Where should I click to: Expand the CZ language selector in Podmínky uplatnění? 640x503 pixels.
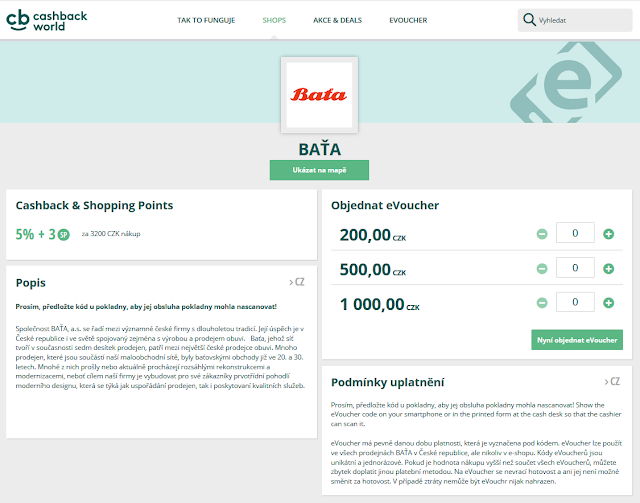pos(612,382)
